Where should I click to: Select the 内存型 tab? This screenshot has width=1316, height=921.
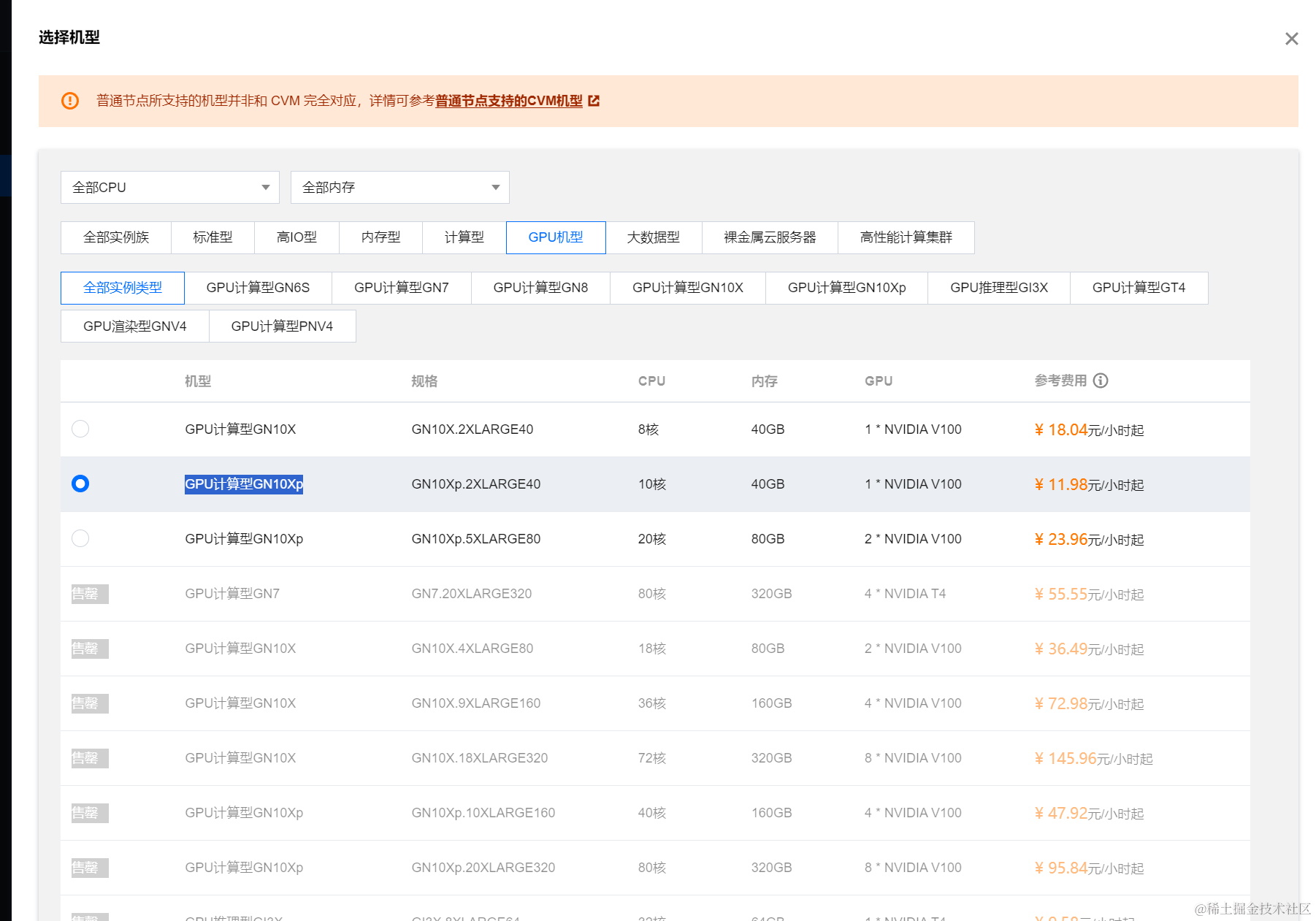pos(380,237)
